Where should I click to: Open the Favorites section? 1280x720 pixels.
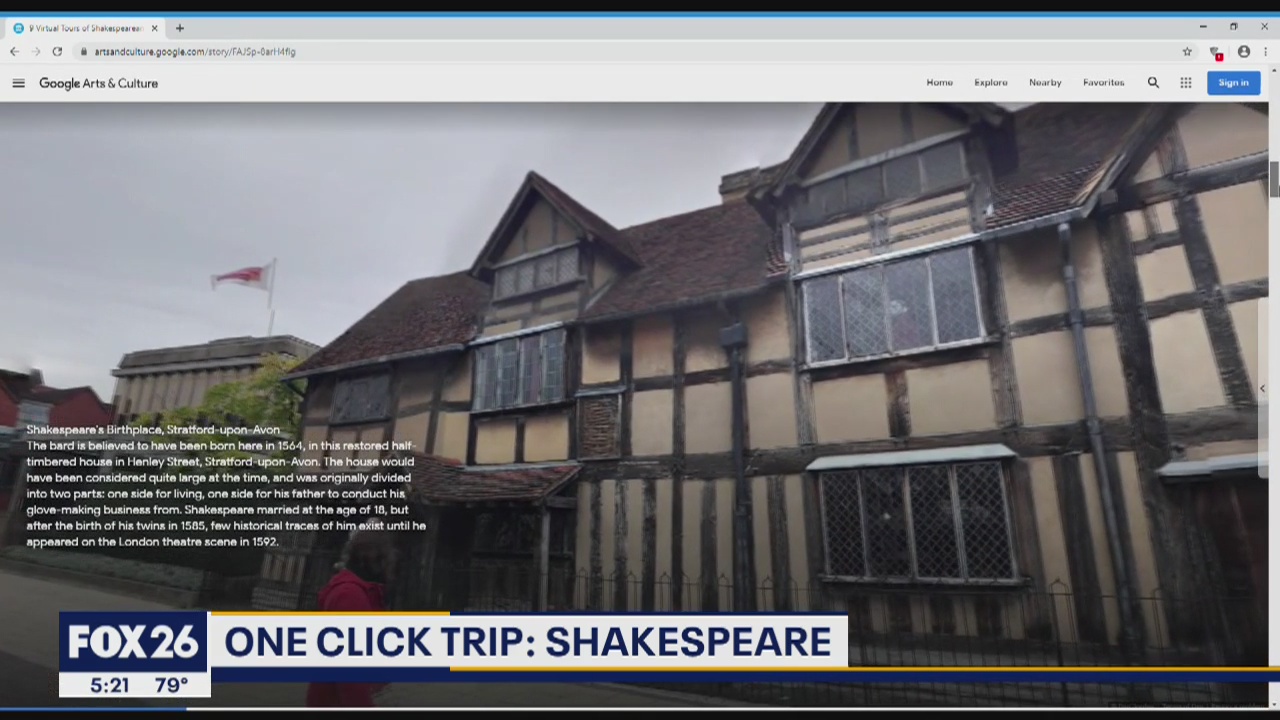(1103, 82)
